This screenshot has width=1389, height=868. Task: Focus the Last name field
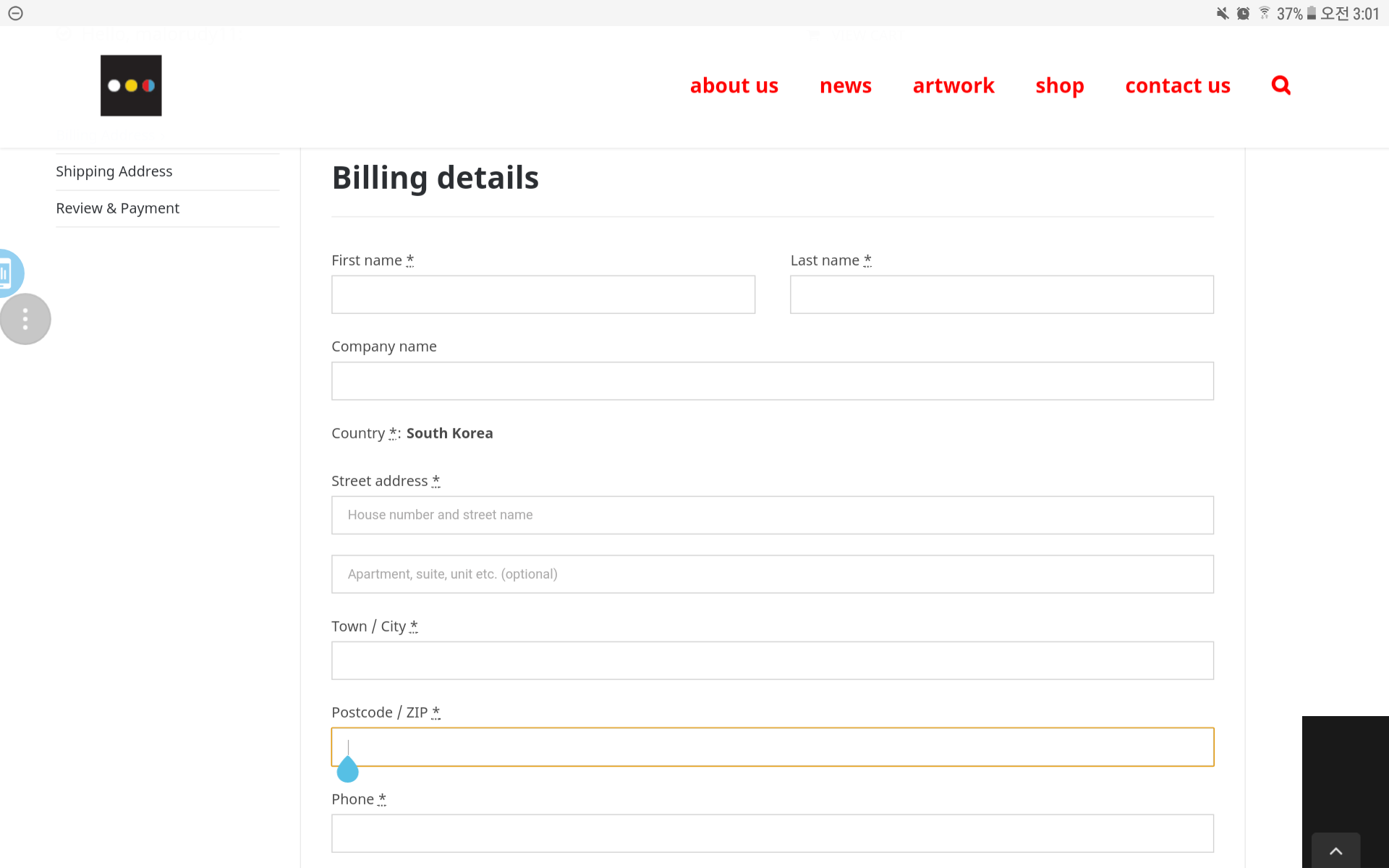pyautogui.click(x=1002, y=294)
